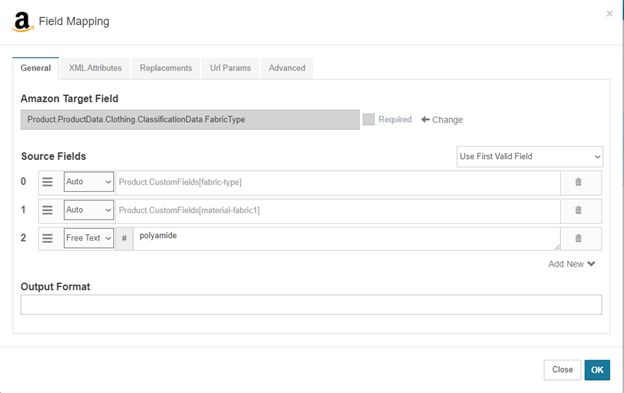This screenshot has width=624, height=393.
Task: Open the Use First Valid Field dropdown
Action: pyautogui.click(x=530, y=156)
